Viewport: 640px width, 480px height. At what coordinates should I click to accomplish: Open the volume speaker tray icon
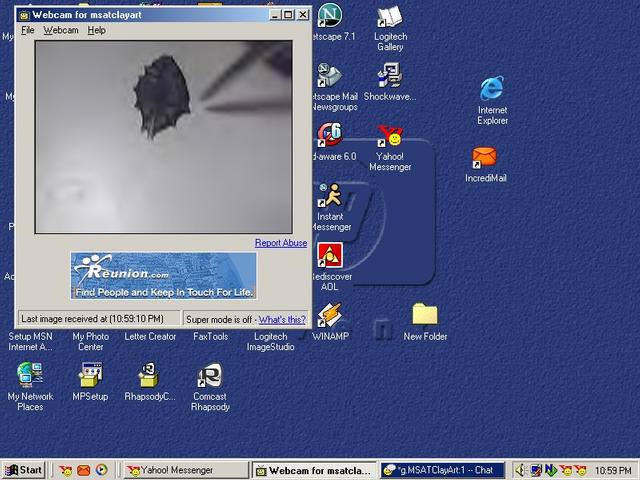coord(520,471)
